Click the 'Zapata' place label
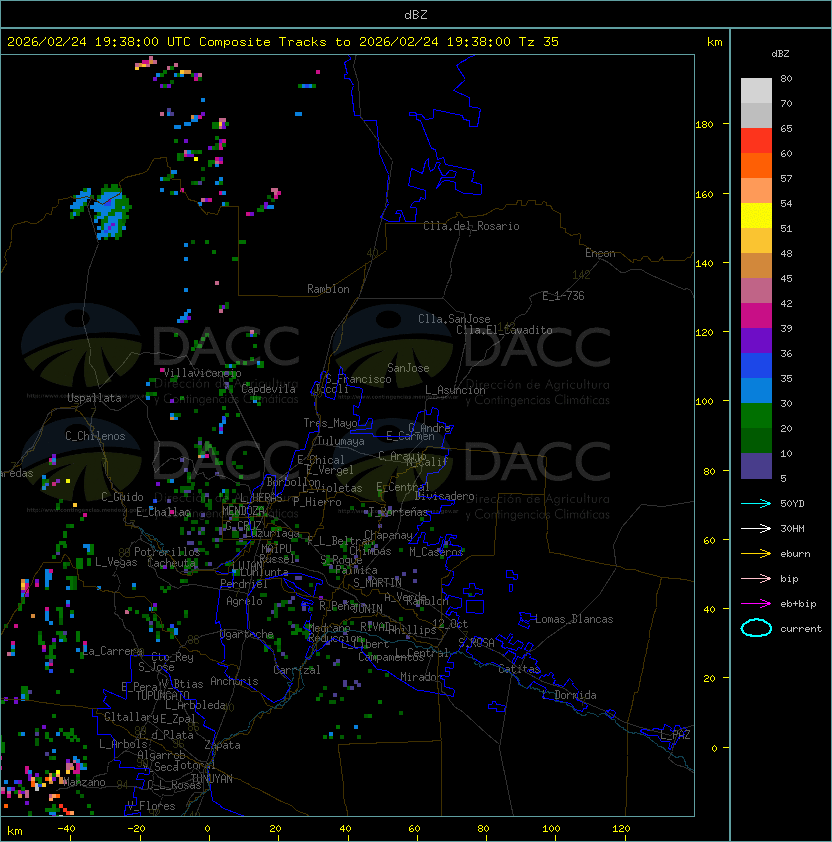This screenshot has height=842, width=832. coord(222,745)
